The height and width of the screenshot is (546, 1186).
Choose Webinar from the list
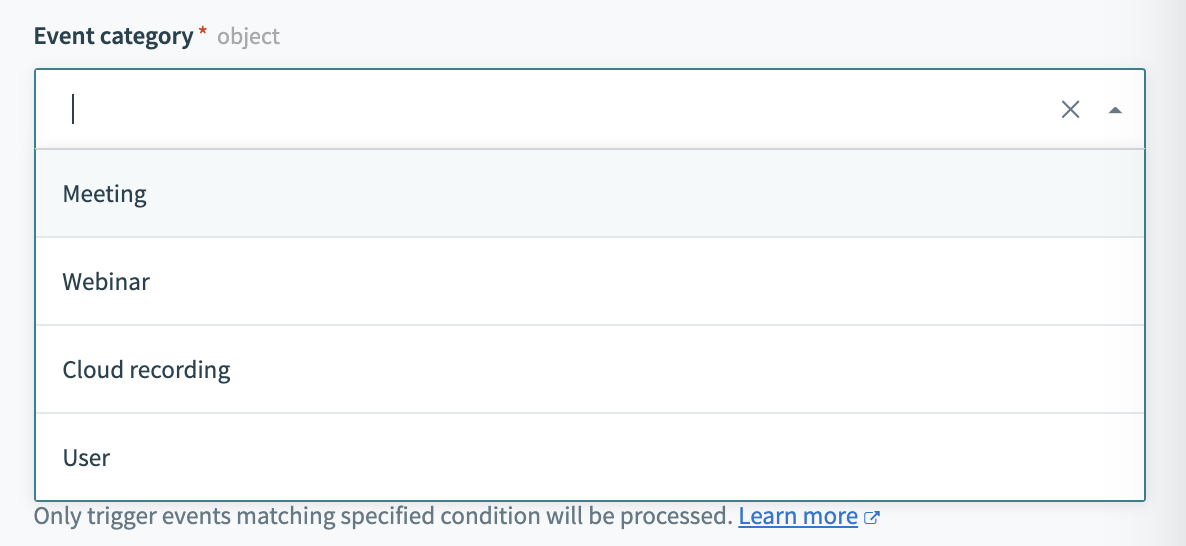pos(589,282)
